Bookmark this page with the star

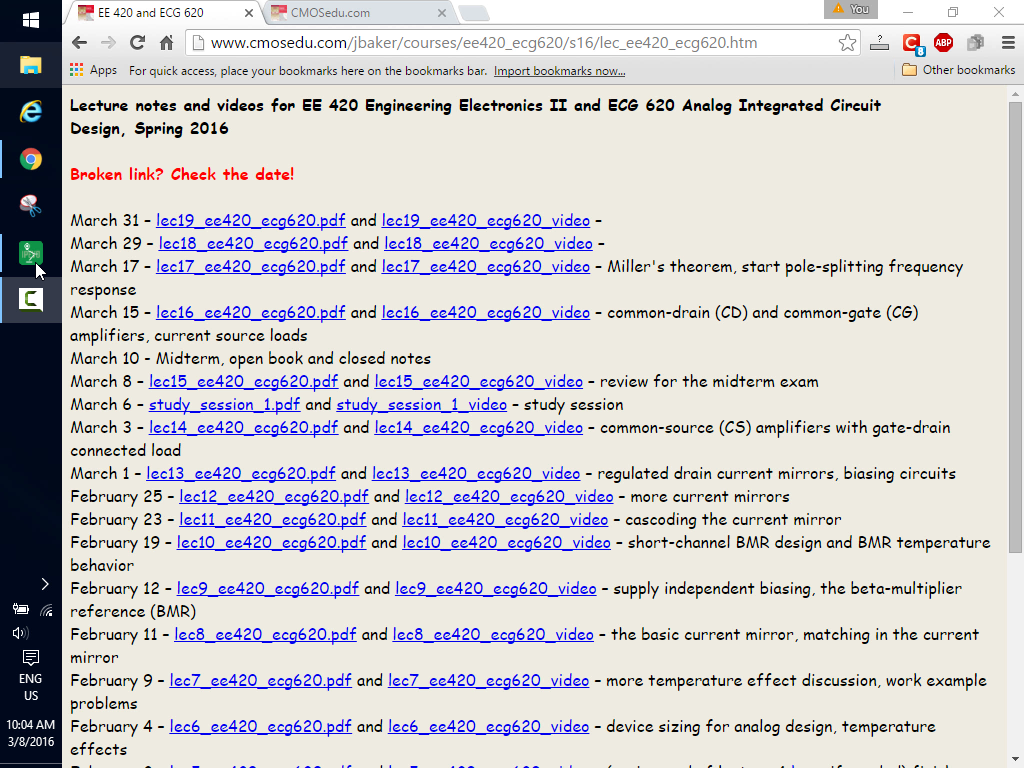coord(847,43)
